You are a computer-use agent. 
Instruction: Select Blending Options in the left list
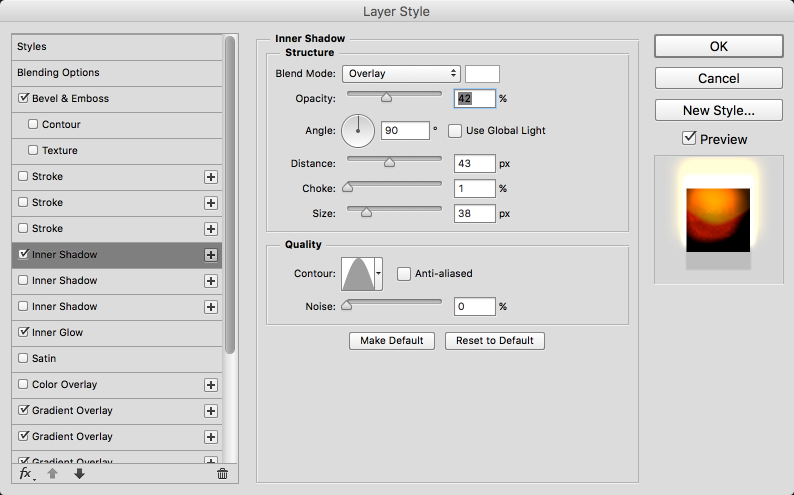(58, 73)
